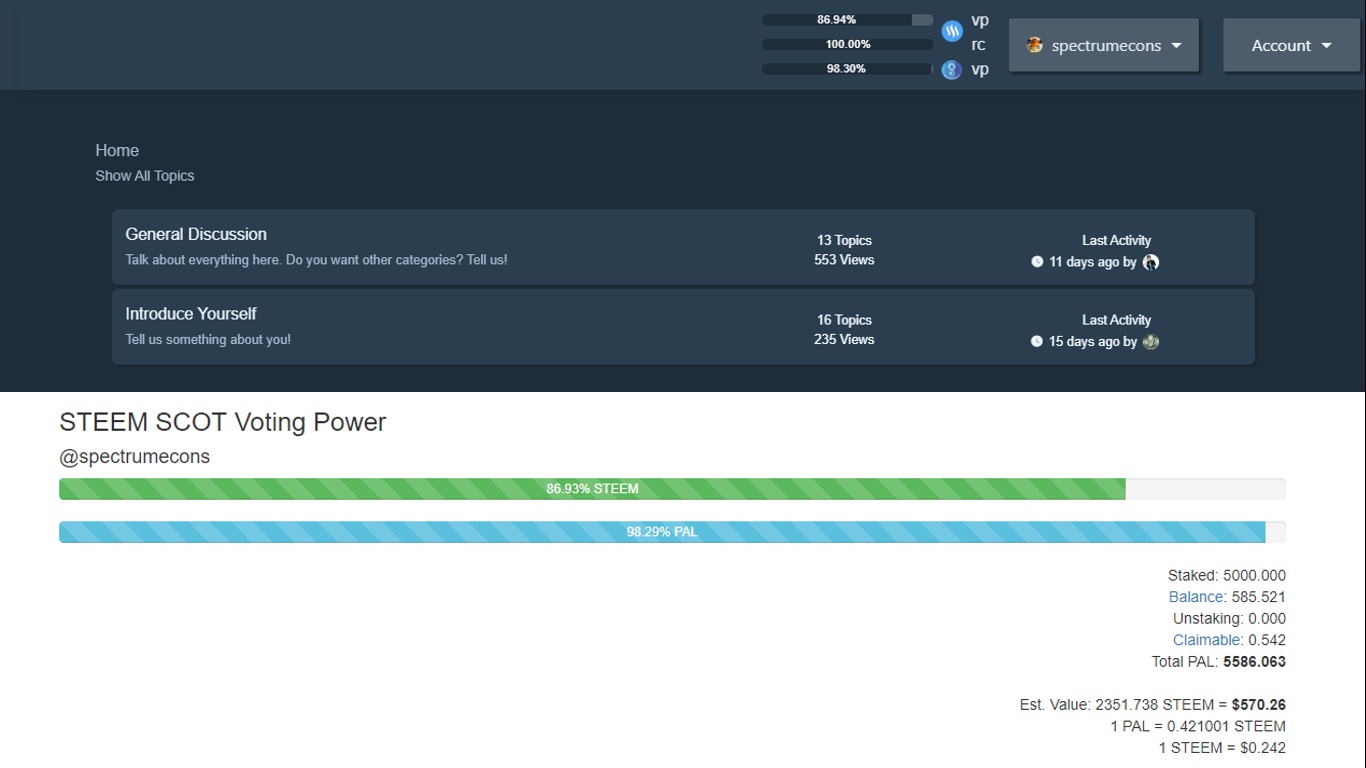Click the 'STEEM SCOT Voting Power' heading
The image size is (1366, 768).
pyautogui.click(x=223, y=422)
